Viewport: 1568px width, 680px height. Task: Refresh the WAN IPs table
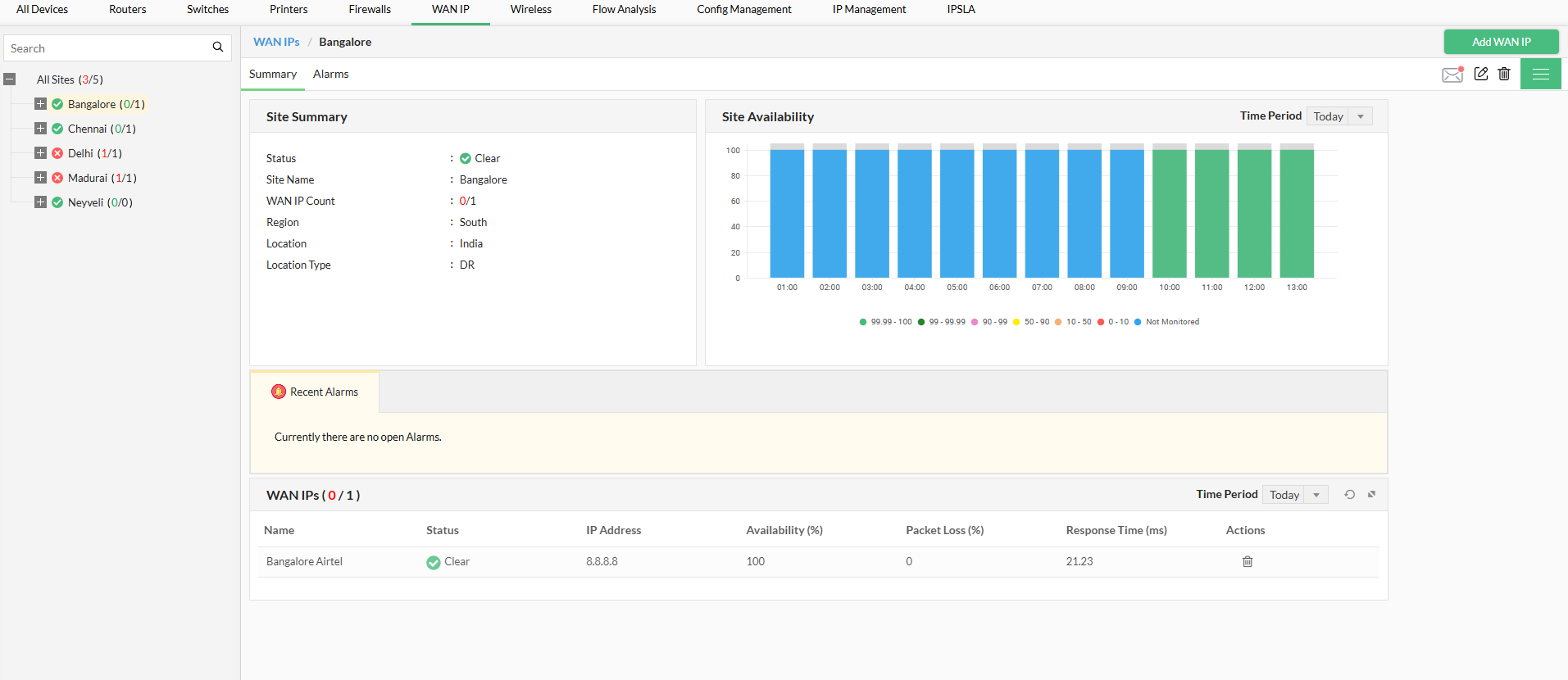coord(1349,494)
